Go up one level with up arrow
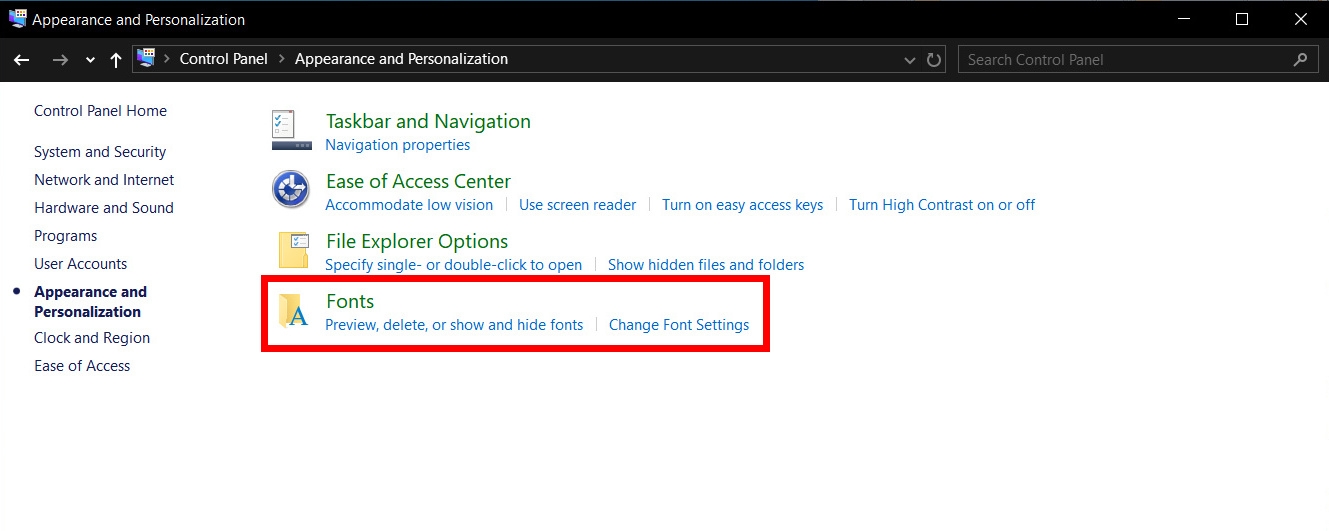1329x531 pixels. click(116, 60)
